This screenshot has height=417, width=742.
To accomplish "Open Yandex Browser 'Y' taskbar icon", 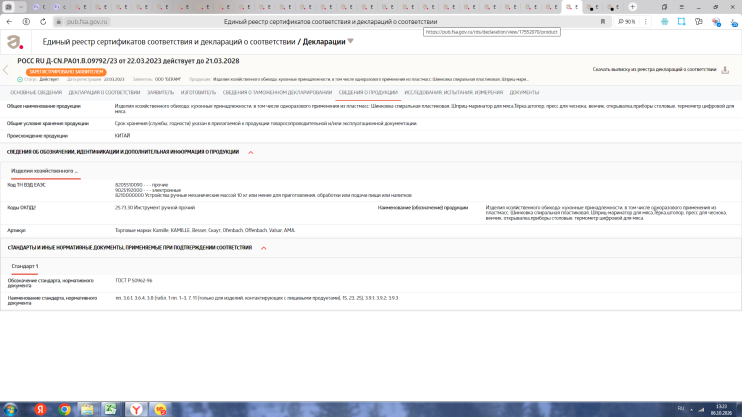I will [x=136, y=409].
